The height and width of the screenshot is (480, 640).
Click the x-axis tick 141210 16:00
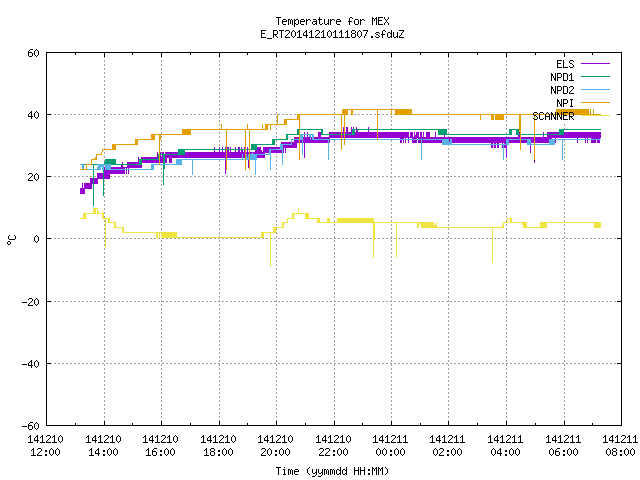coord(160,445)
